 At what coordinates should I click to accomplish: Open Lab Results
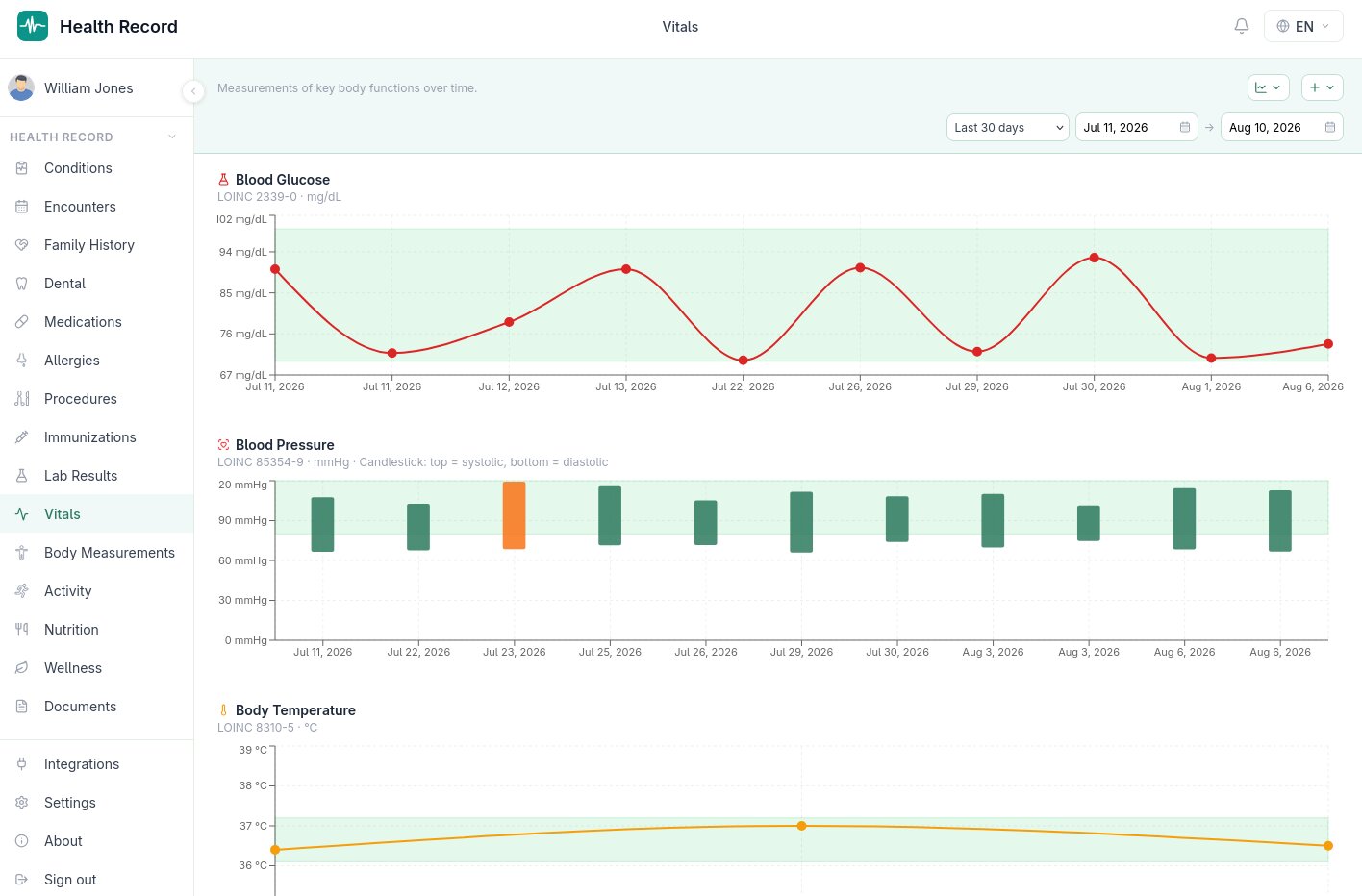click(x=96, y=476)
